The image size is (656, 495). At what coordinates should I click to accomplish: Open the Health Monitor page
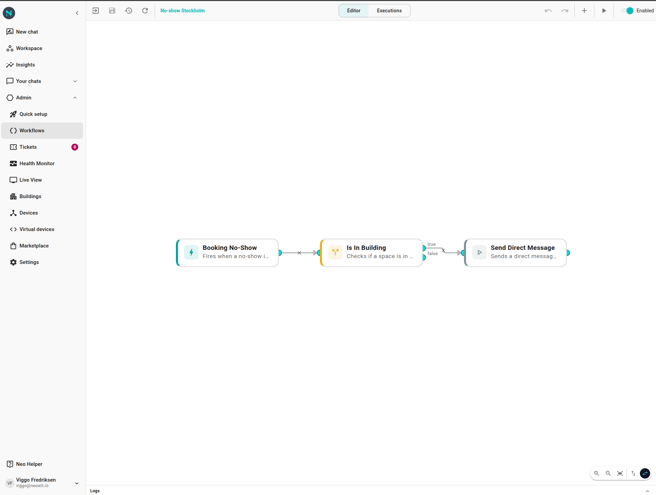(x=42, y=163)
